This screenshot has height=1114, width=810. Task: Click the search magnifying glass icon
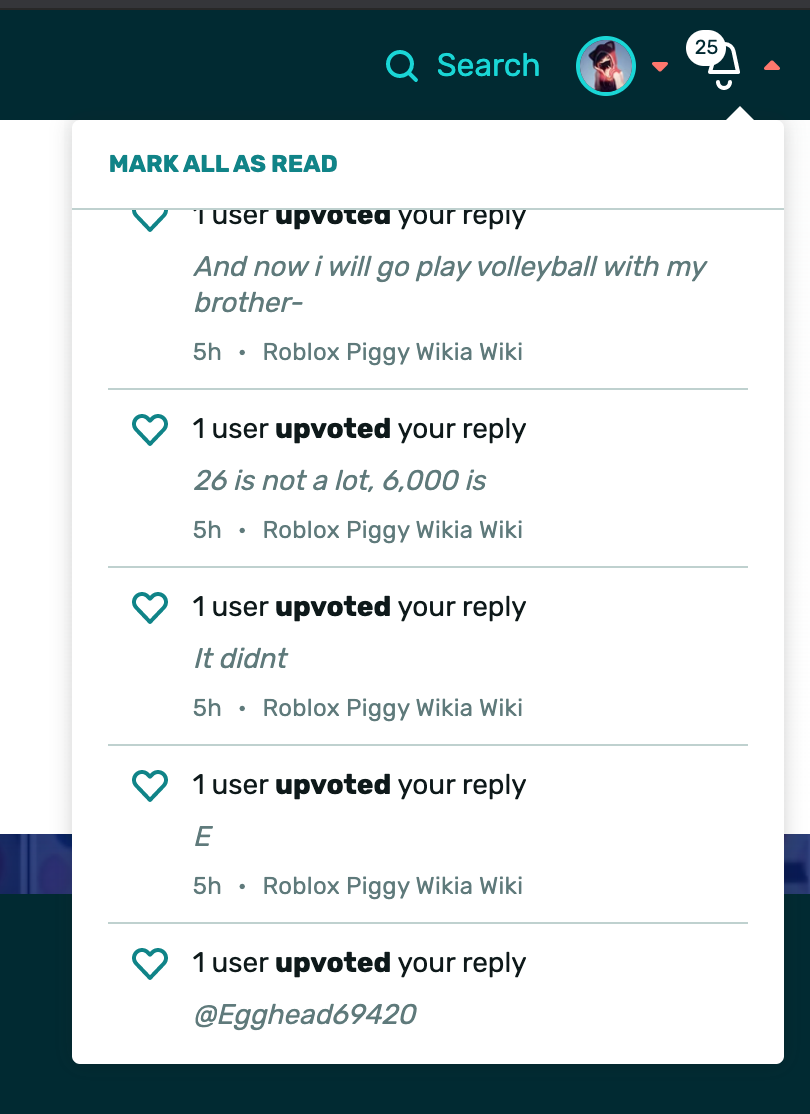(x=401, y=67)
